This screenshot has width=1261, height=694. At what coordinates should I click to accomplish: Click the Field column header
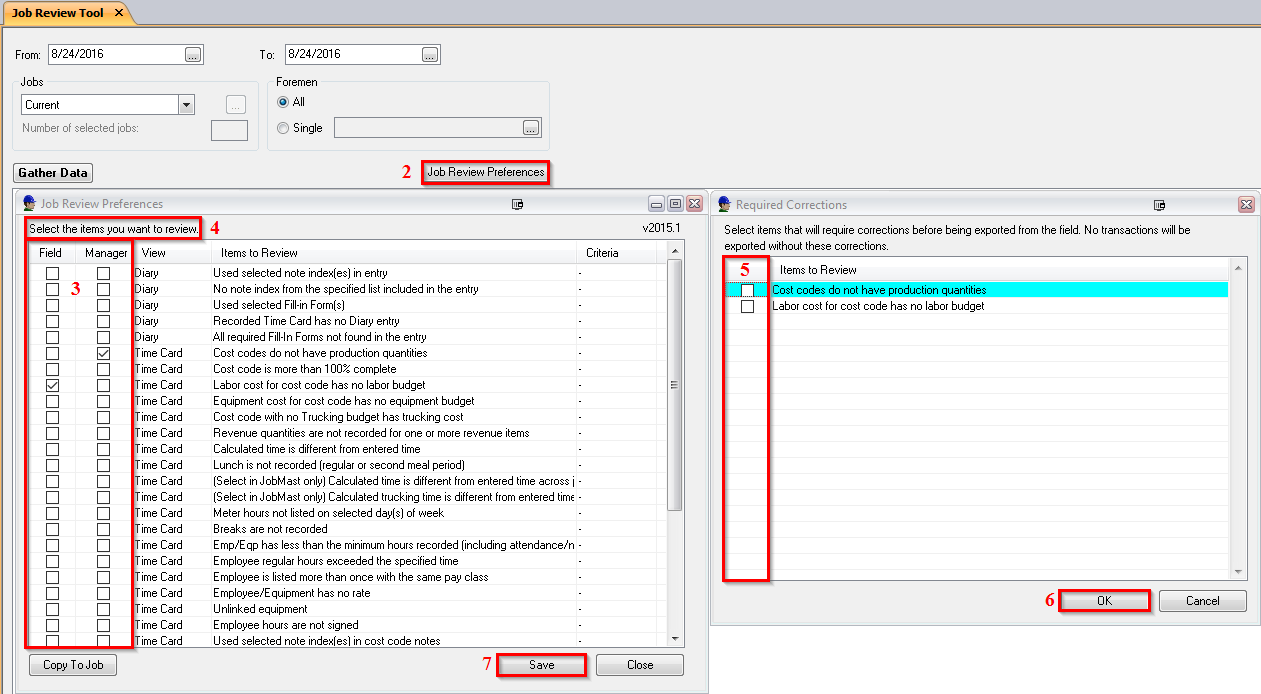(x=51, y=253)
